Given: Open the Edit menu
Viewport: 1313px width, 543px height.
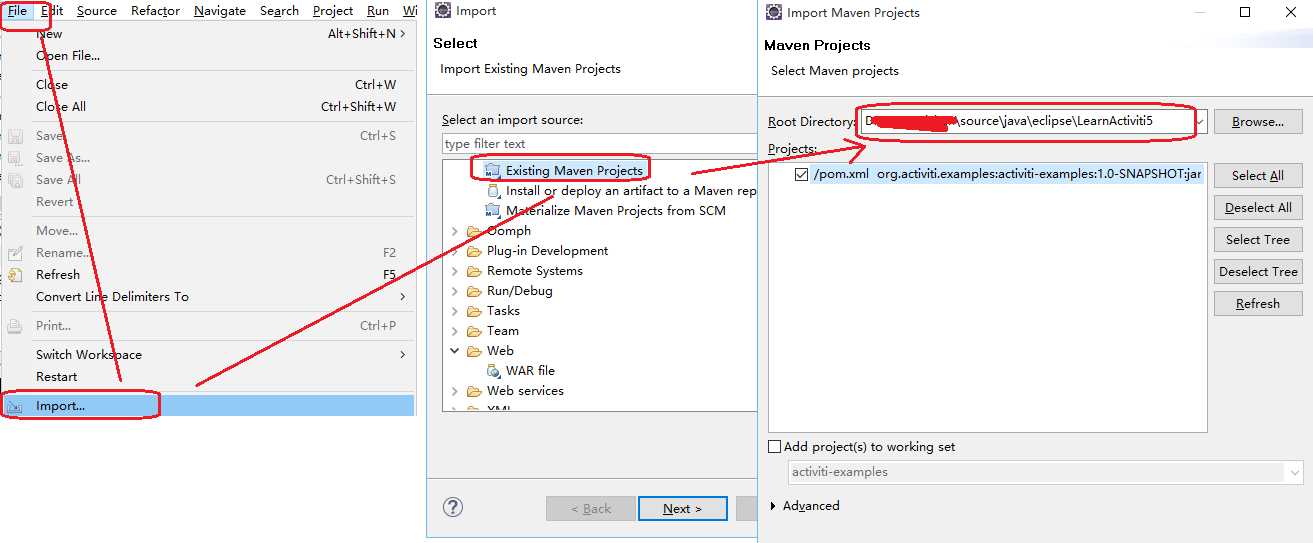Looking at the screenshot, I should (x=52, y=11).
